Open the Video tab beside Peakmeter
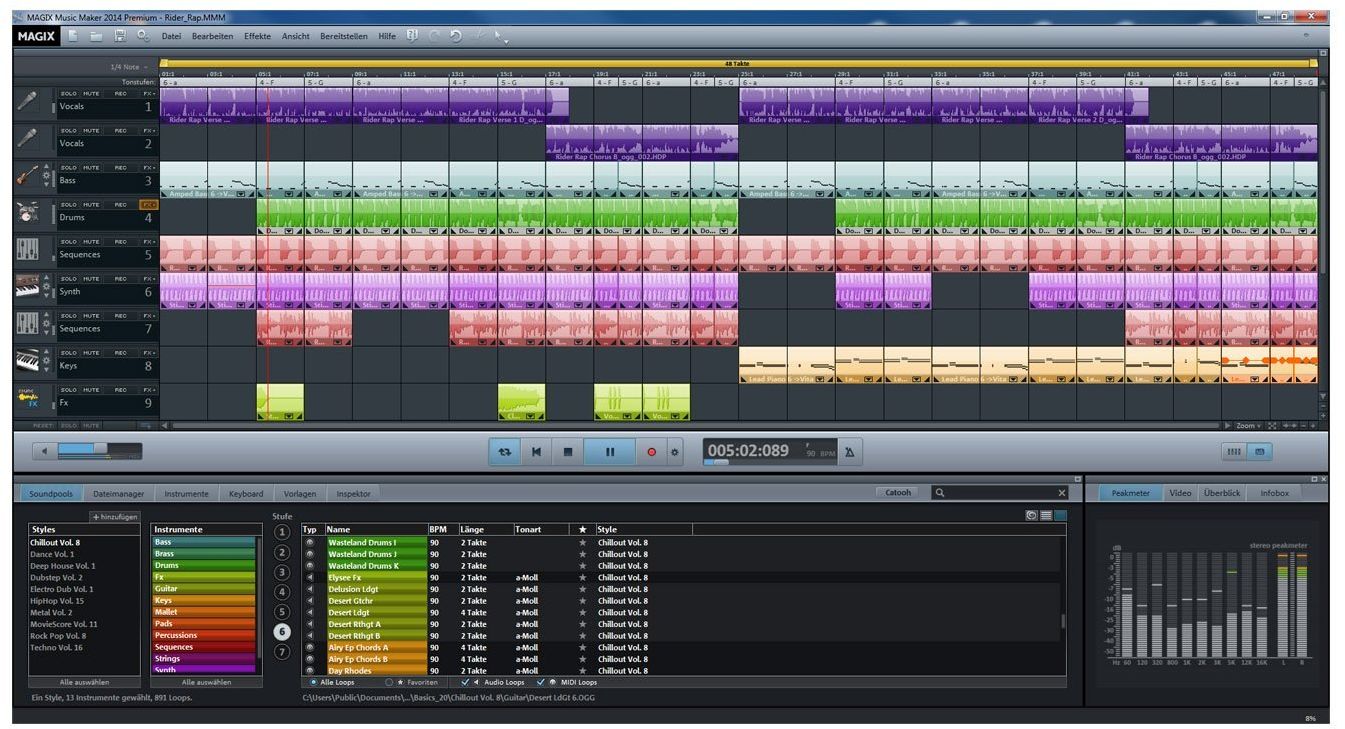Viewport: 1345px width, 729px height. point(1180,493)
